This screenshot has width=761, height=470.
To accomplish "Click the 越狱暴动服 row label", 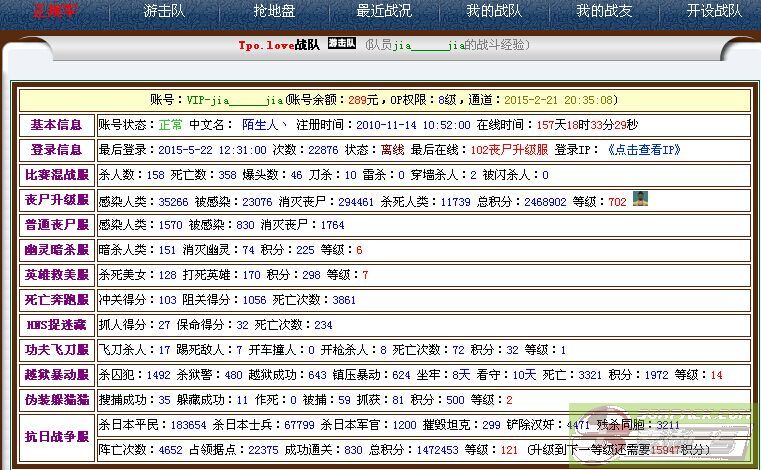I will (x=56, y=375).
